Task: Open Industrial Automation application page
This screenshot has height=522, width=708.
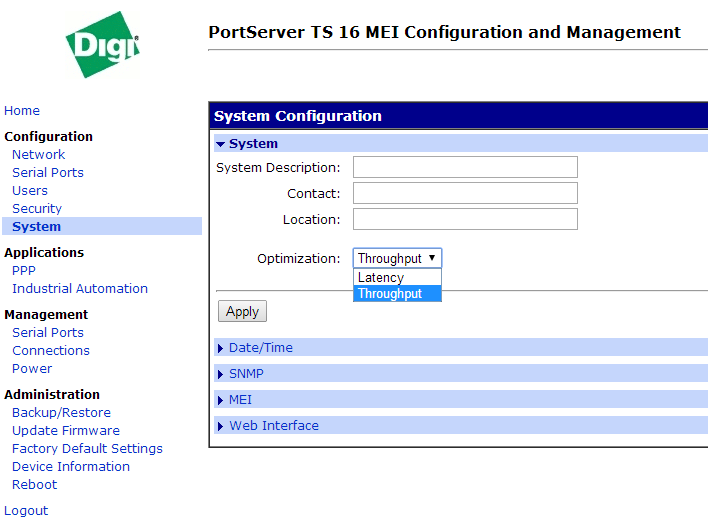Action: coord(80,289)
